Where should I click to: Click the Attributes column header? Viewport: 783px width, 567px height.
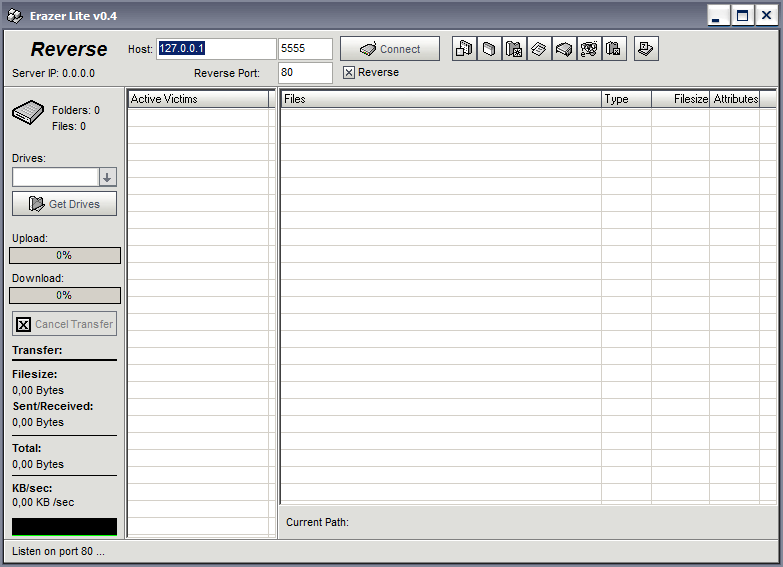(x=735, y=99)
